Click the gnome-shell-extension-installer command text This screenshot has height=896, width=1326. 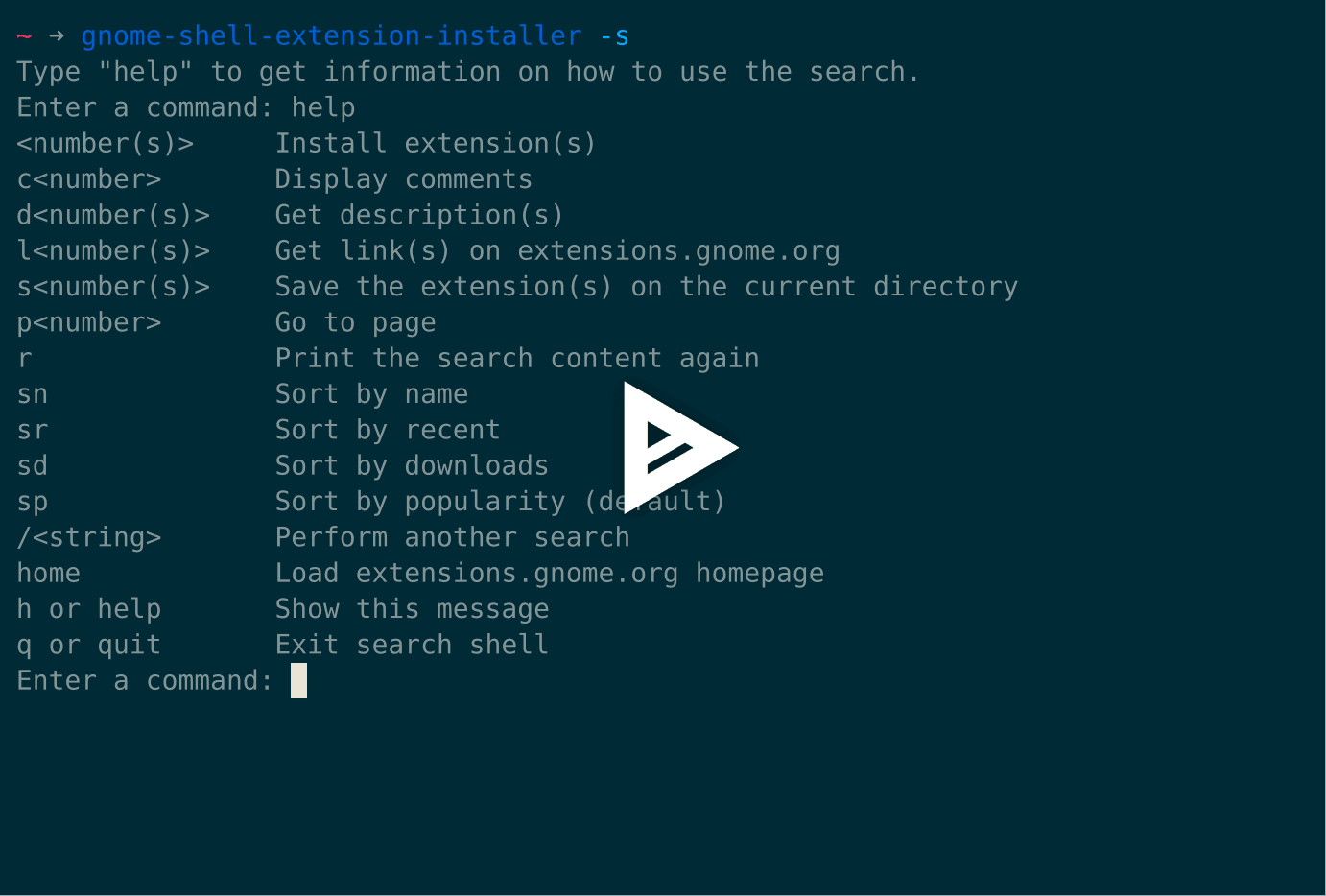331,36
